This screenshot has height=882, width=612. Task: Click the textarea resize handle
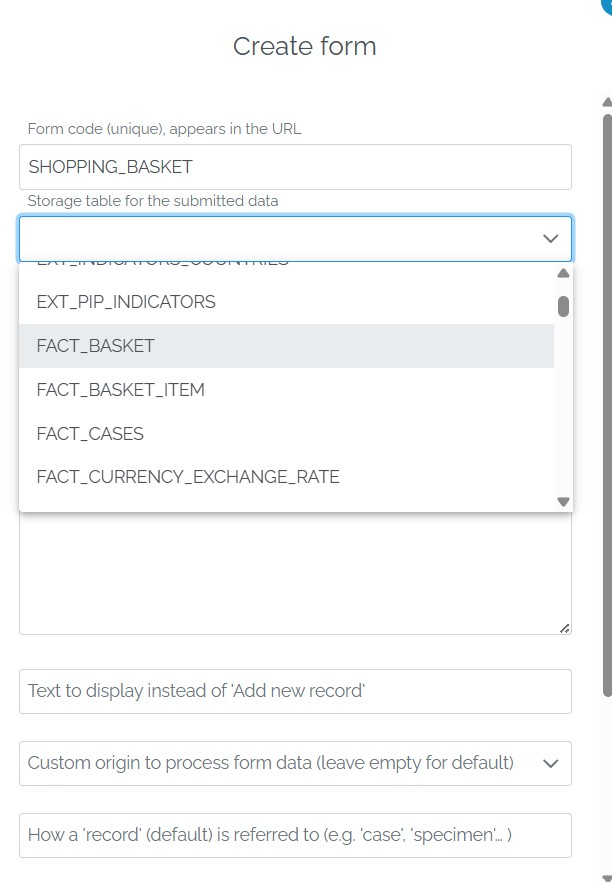pyautogui.click(x=565, y=627)
